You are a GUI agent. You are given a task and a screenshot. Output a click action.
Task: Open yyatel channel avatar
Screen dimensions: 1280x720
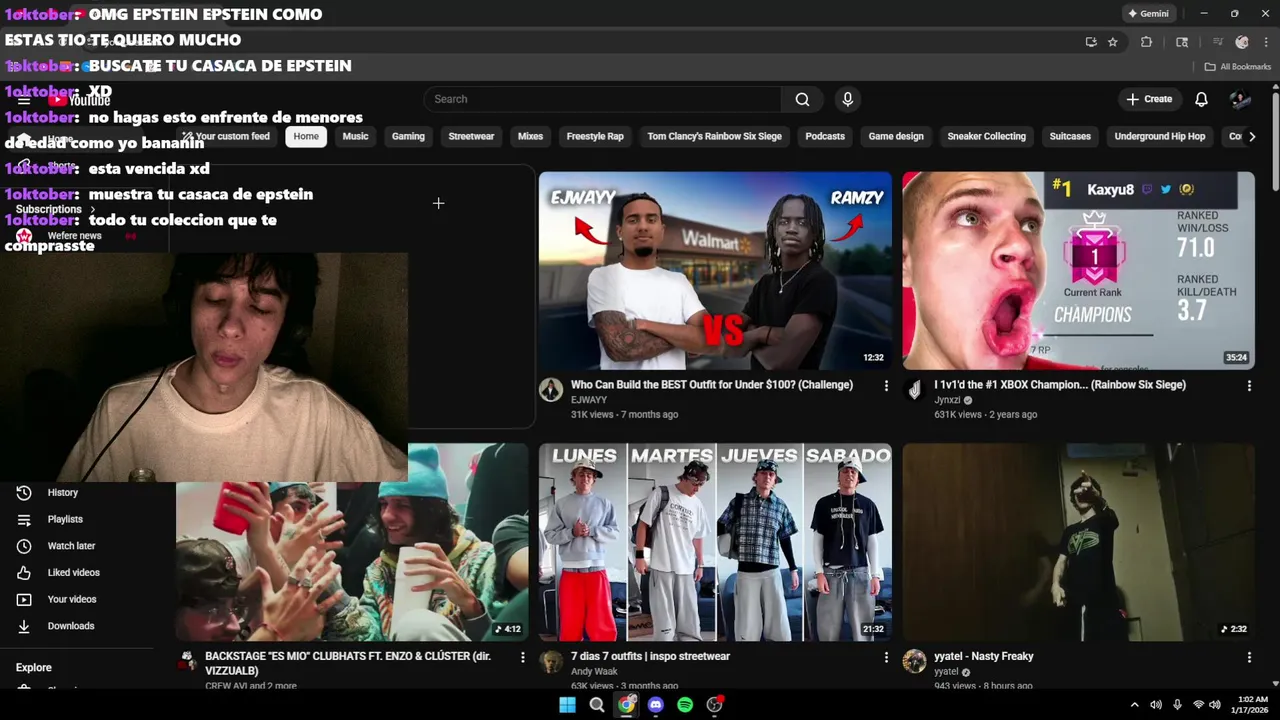[914, 662]
